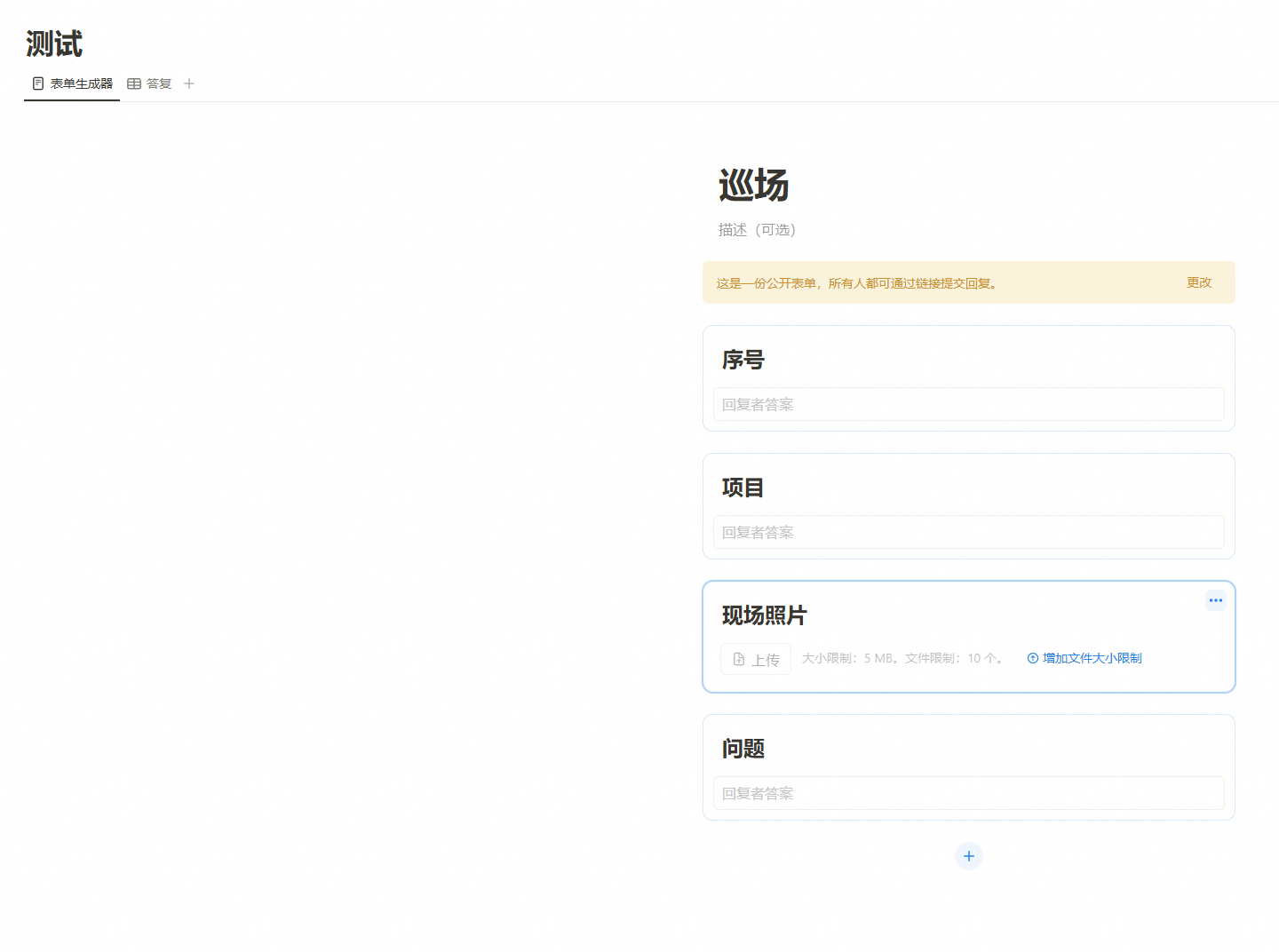Click the table icon on 答复 tab

134,83
